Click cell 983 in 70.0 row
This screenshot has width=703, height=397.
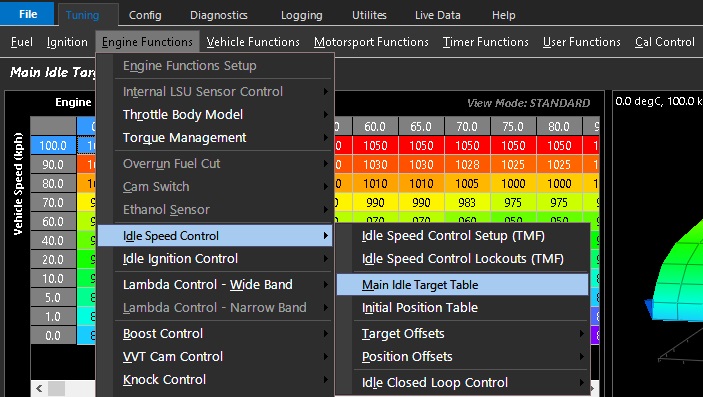click(x=467, y=202)
